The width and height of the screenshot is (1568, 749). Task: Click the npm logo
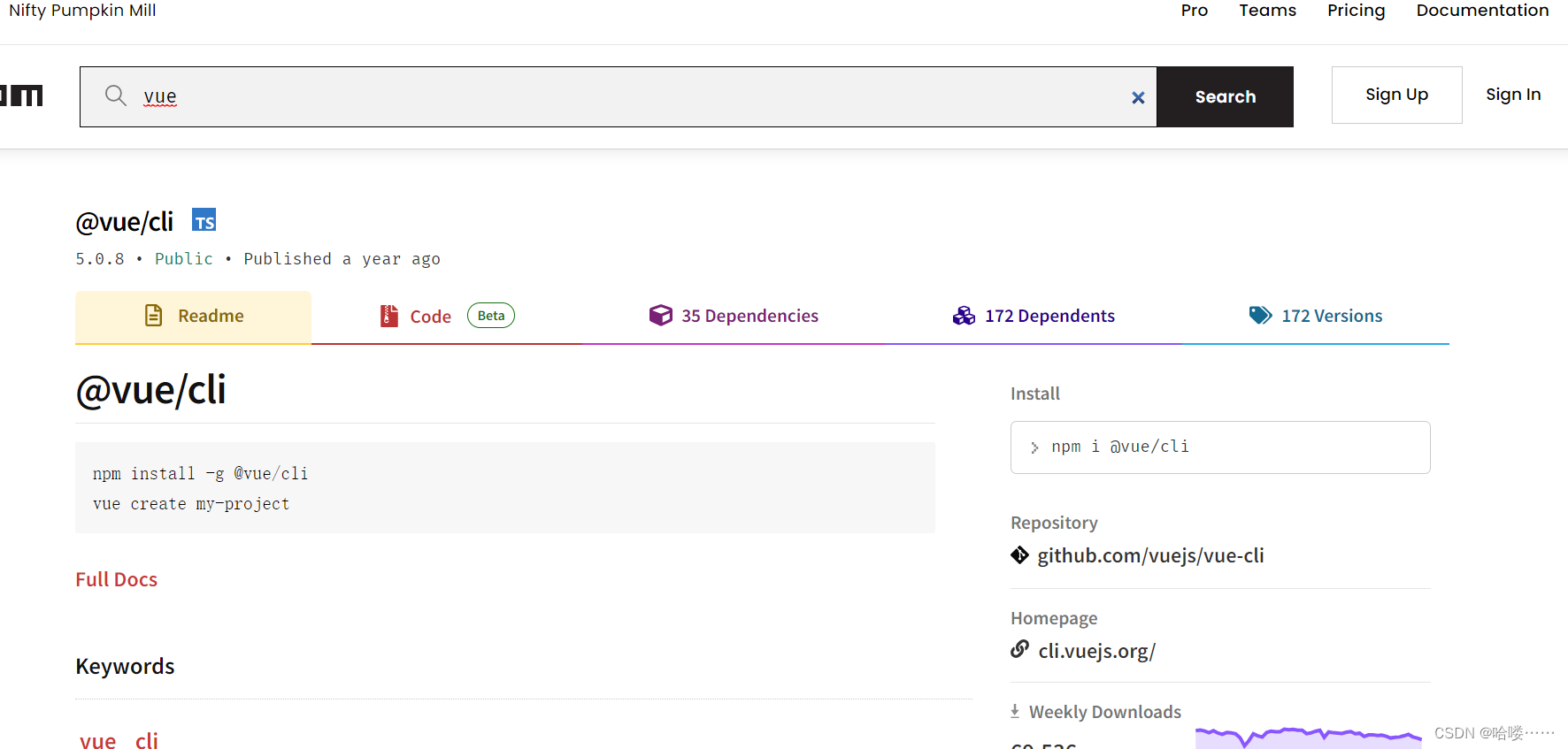21,96
